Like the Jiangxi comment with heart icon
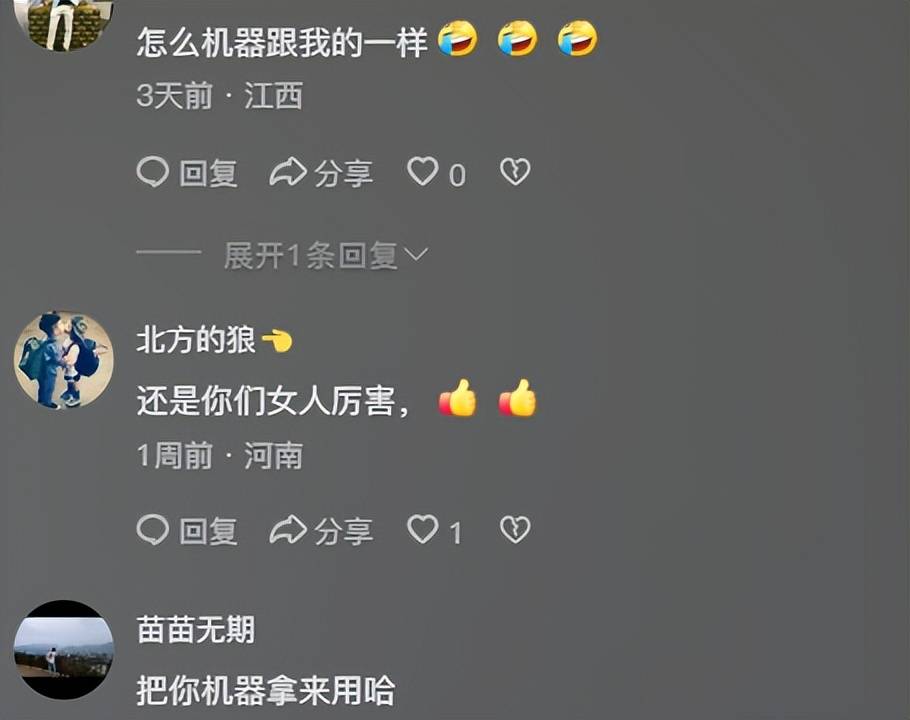This screenshot has width=910, height=720. click(422, 172)
